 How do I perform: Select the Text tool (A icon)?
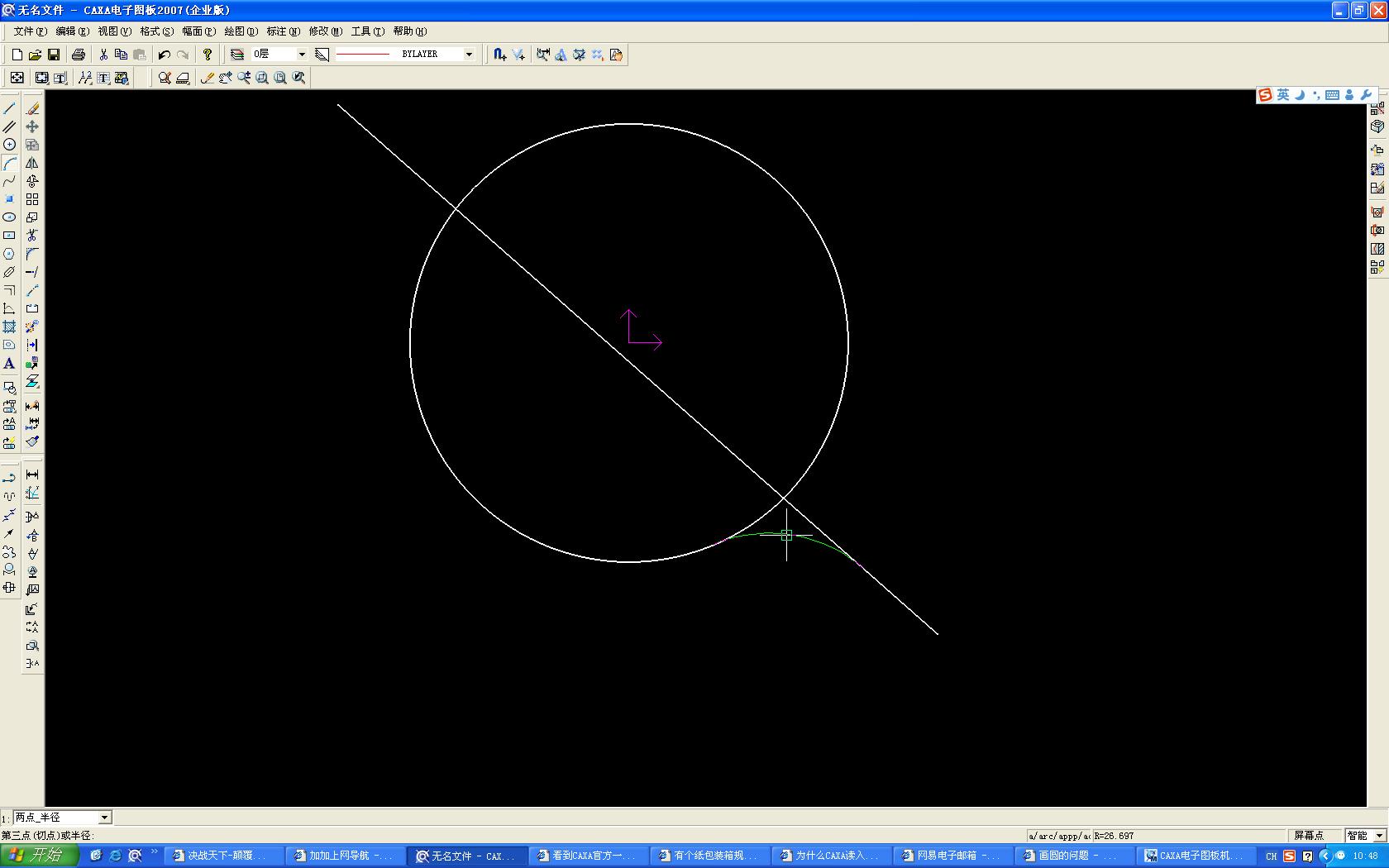pos(9,364)
